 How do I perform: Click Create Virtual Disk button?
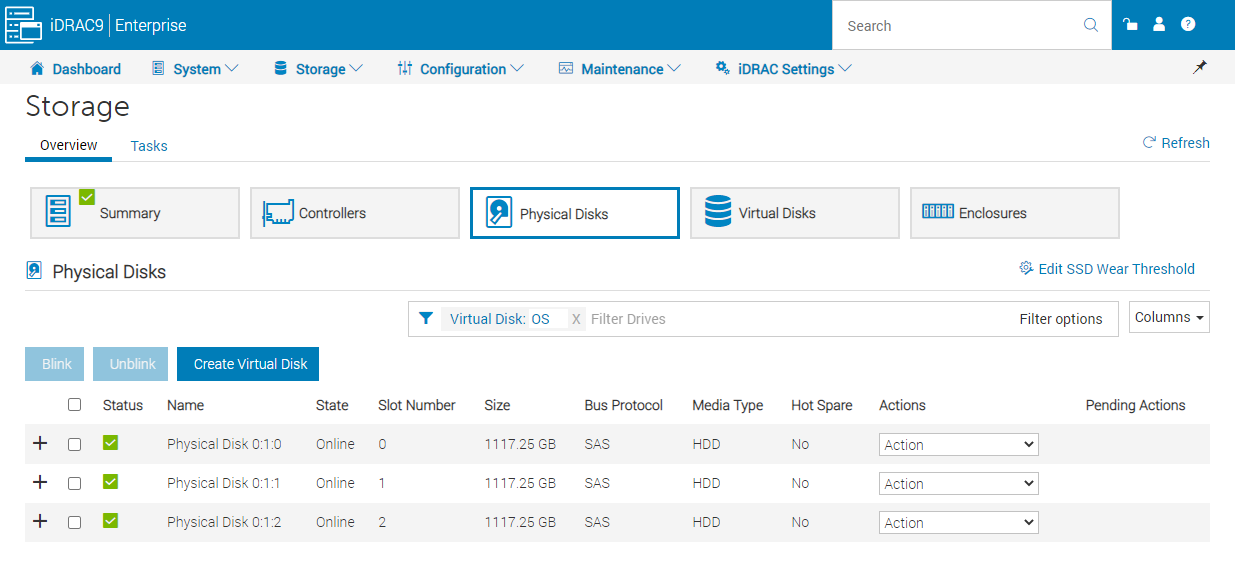250,364
